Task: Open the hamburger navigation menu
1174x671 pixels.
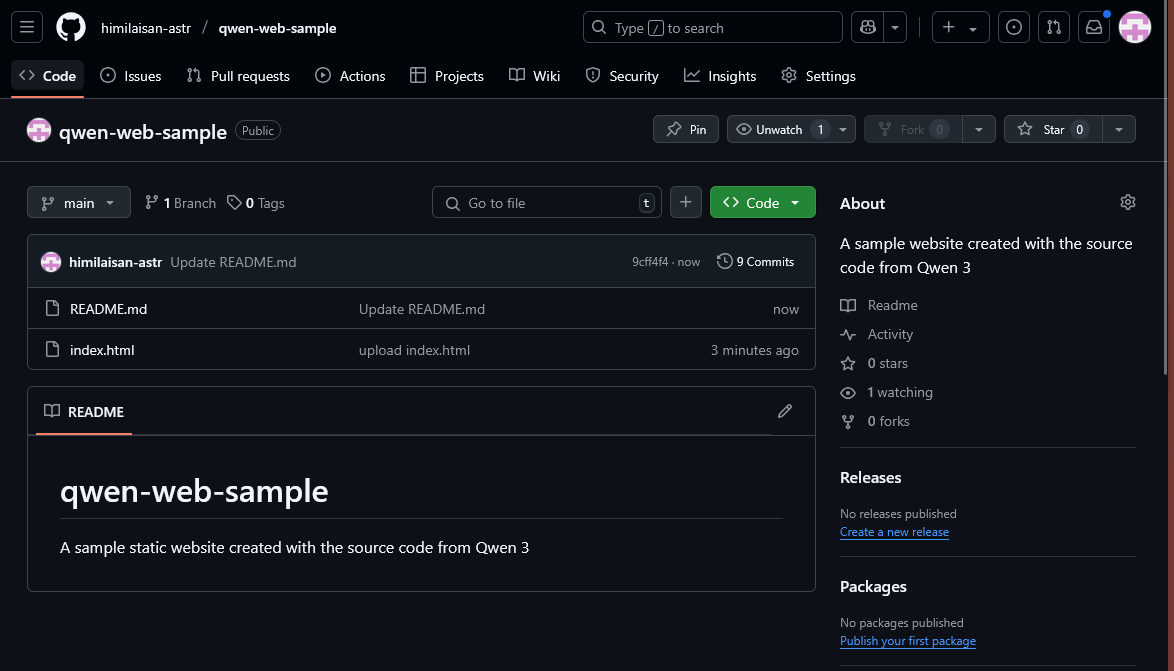Action: tap(27, 28)
